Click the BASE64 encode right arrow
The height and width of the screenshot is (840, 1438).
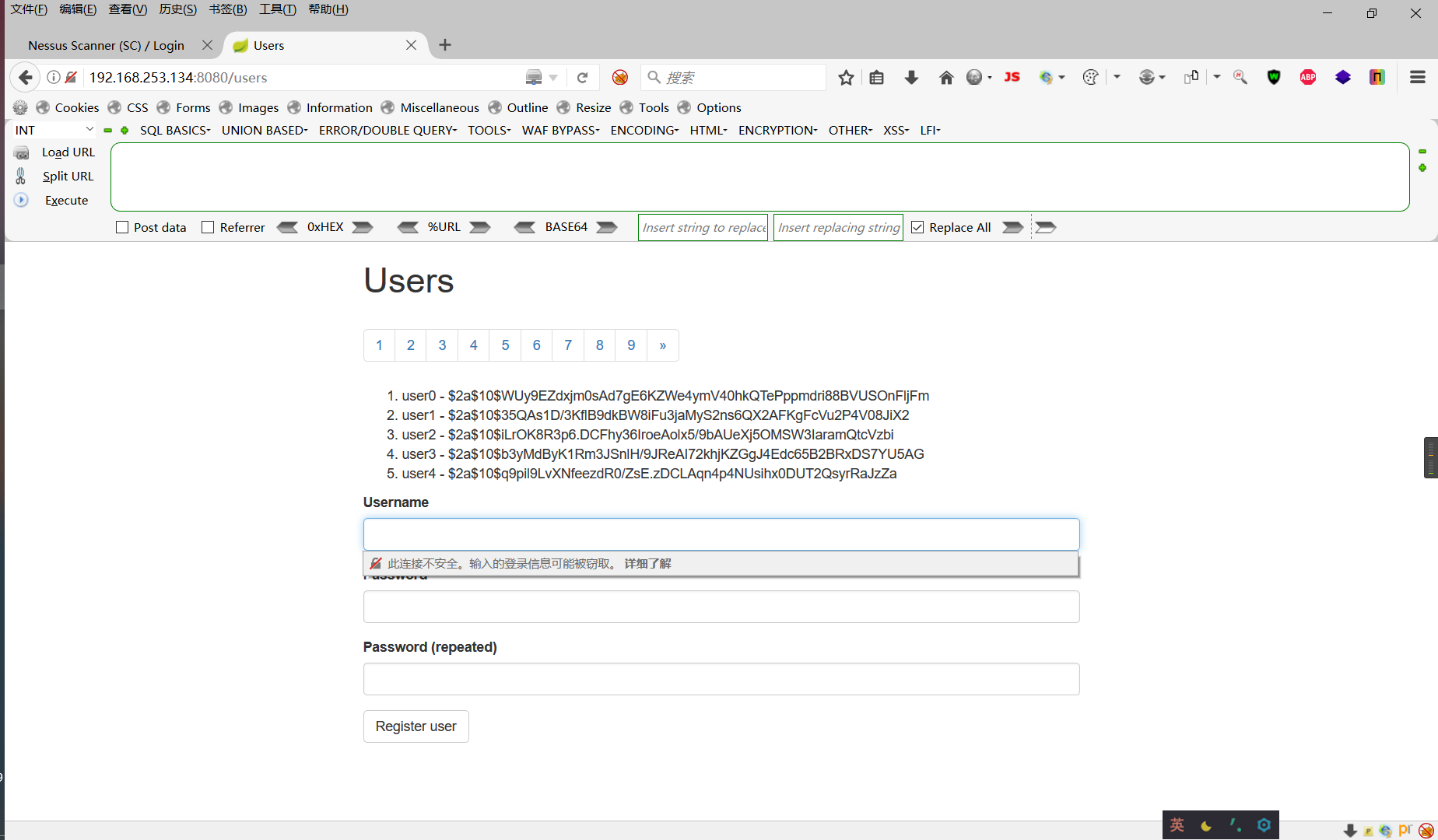[x=606, y=227]
